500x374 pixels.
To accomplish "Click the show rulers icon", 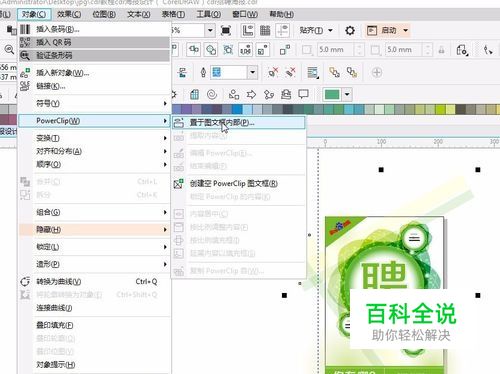I will 248,31.
